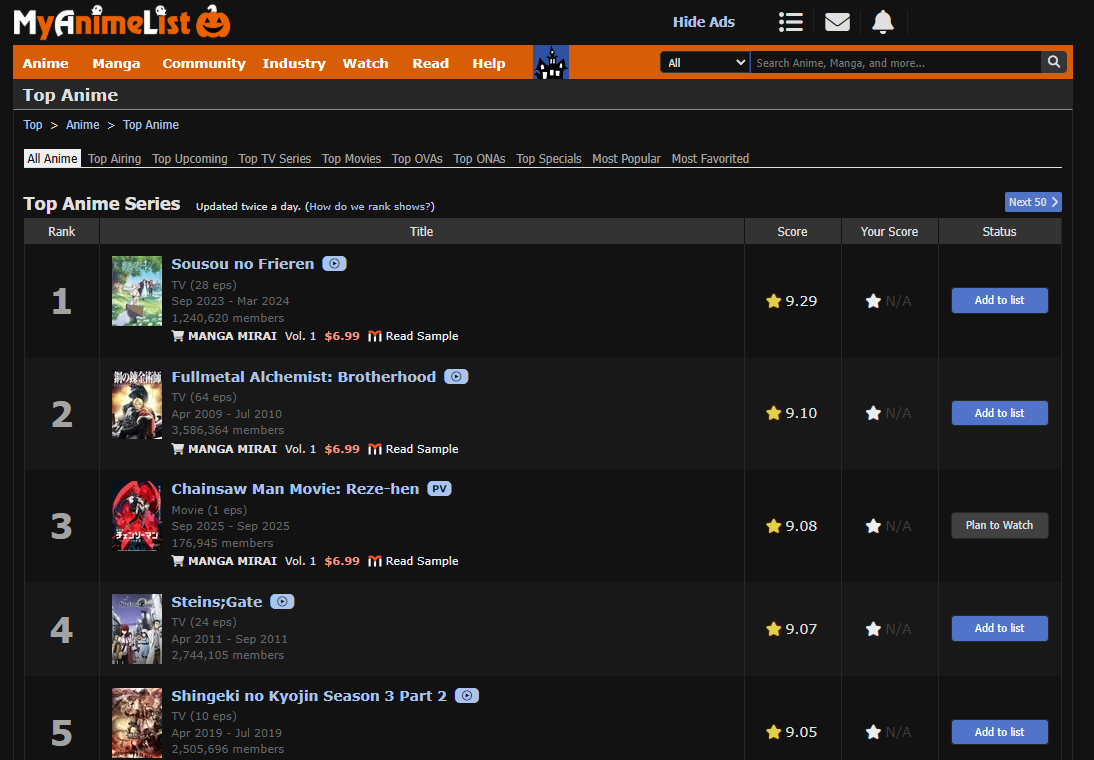
Task: Open the Help menu
Action: point(488,63)
